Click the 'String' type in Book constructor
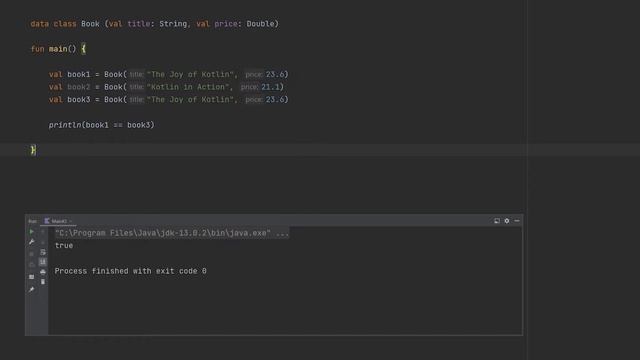Screen dimensions: 640x360 pyautogui.click(x=173, y=24)
